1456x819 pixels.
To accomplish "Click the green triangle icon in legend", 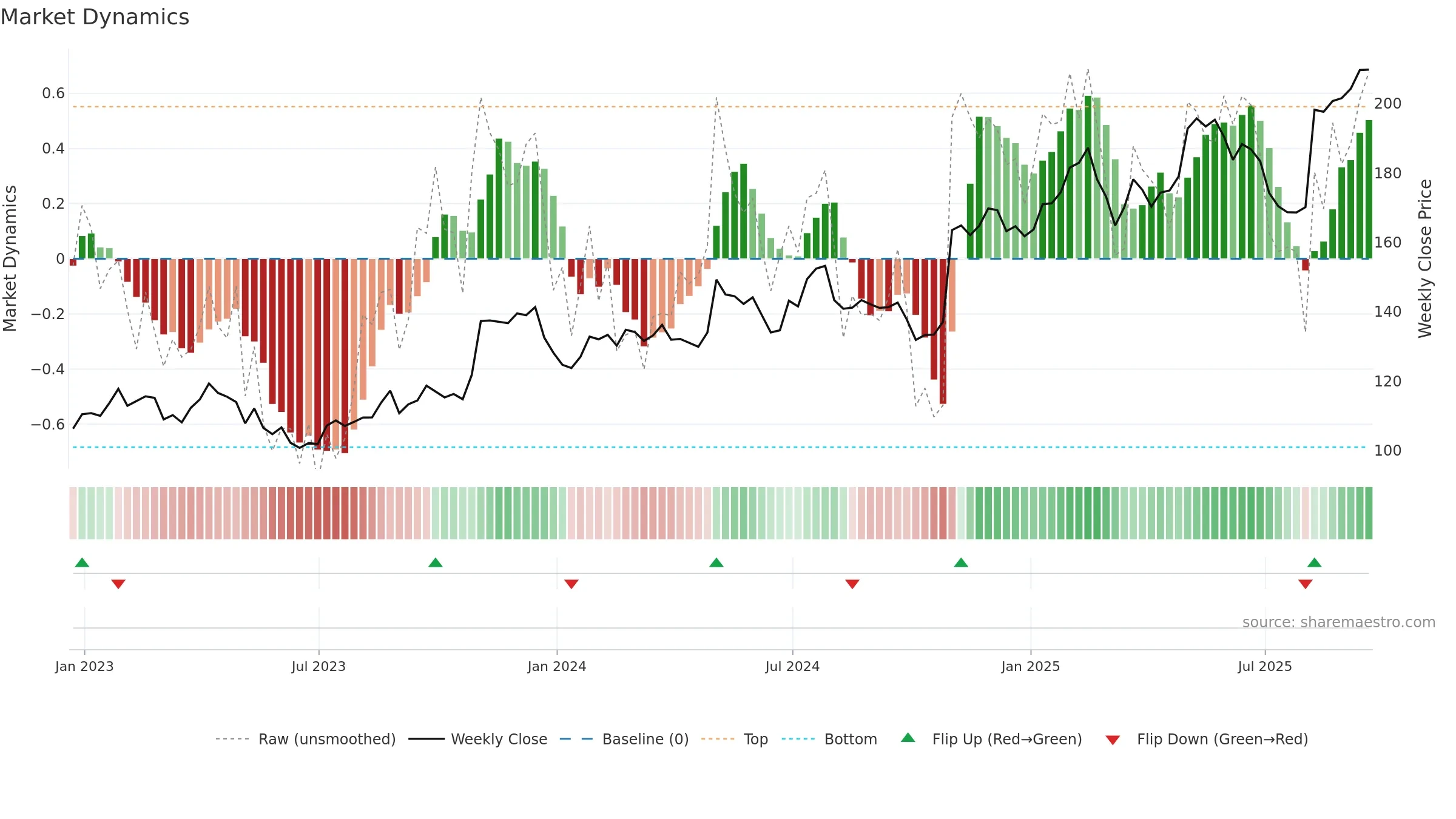I will [x=908, y=738].
